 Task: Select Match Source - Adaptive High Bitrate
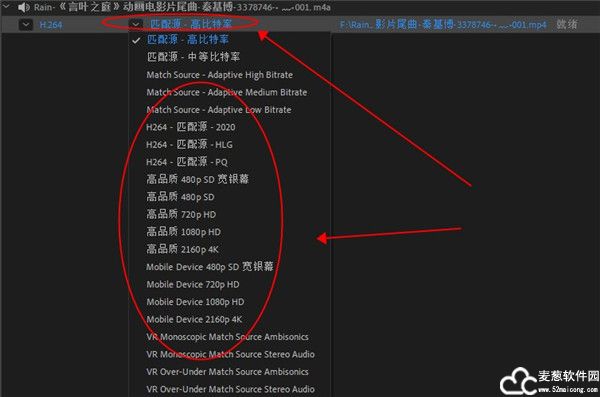click(x=220, y=75)
